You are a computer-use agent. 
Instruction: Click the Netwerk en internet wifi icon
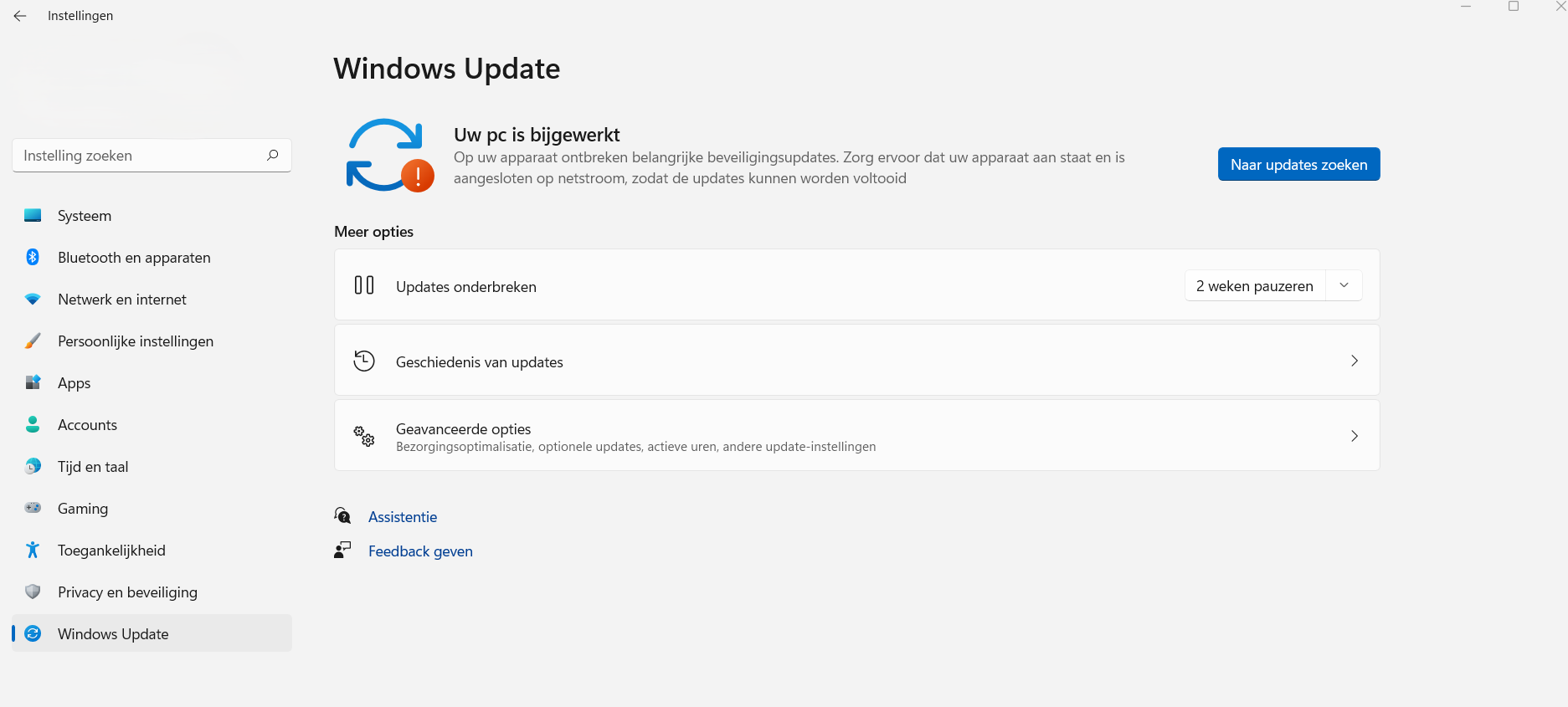[x=33, y=299]
